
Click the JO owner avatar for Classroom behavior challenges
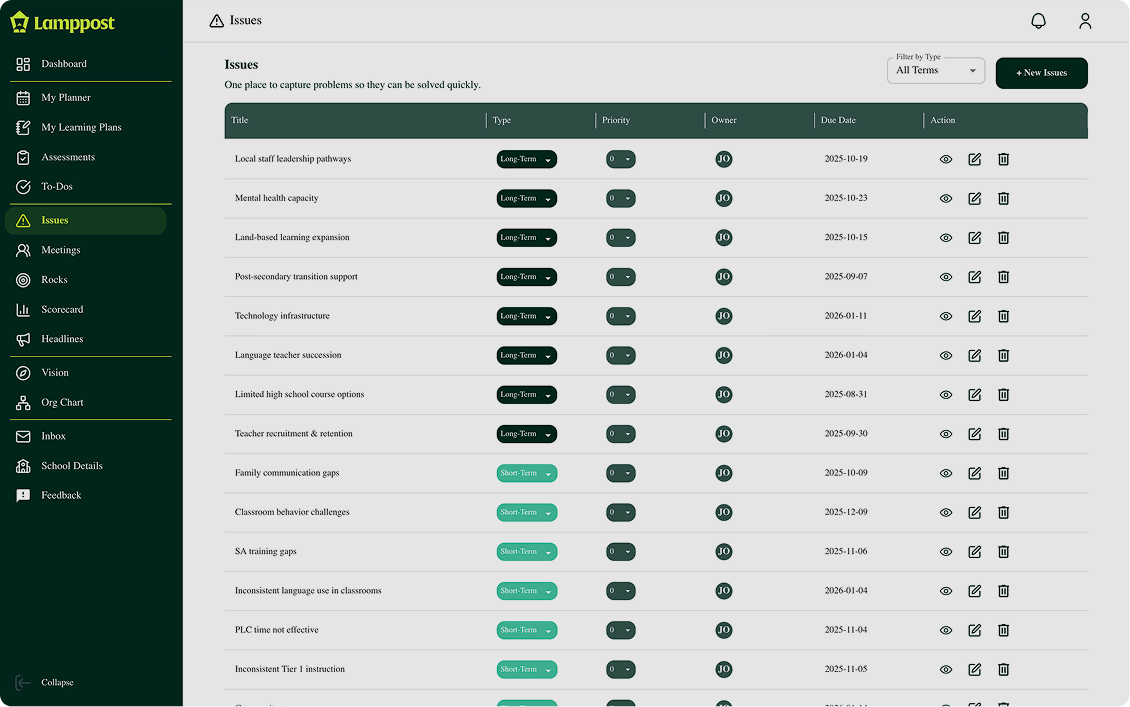[723, 512]
